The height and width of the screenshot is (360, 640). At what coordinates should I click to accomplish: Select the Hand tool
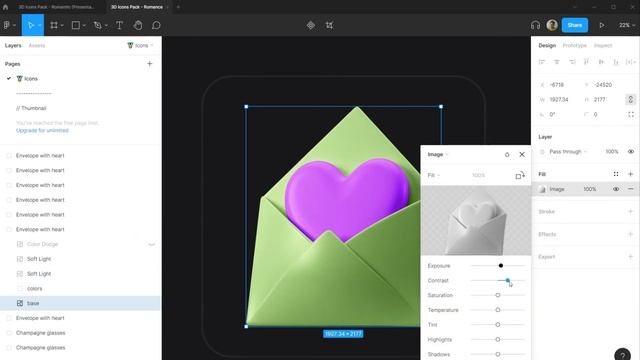click(138, 25)
